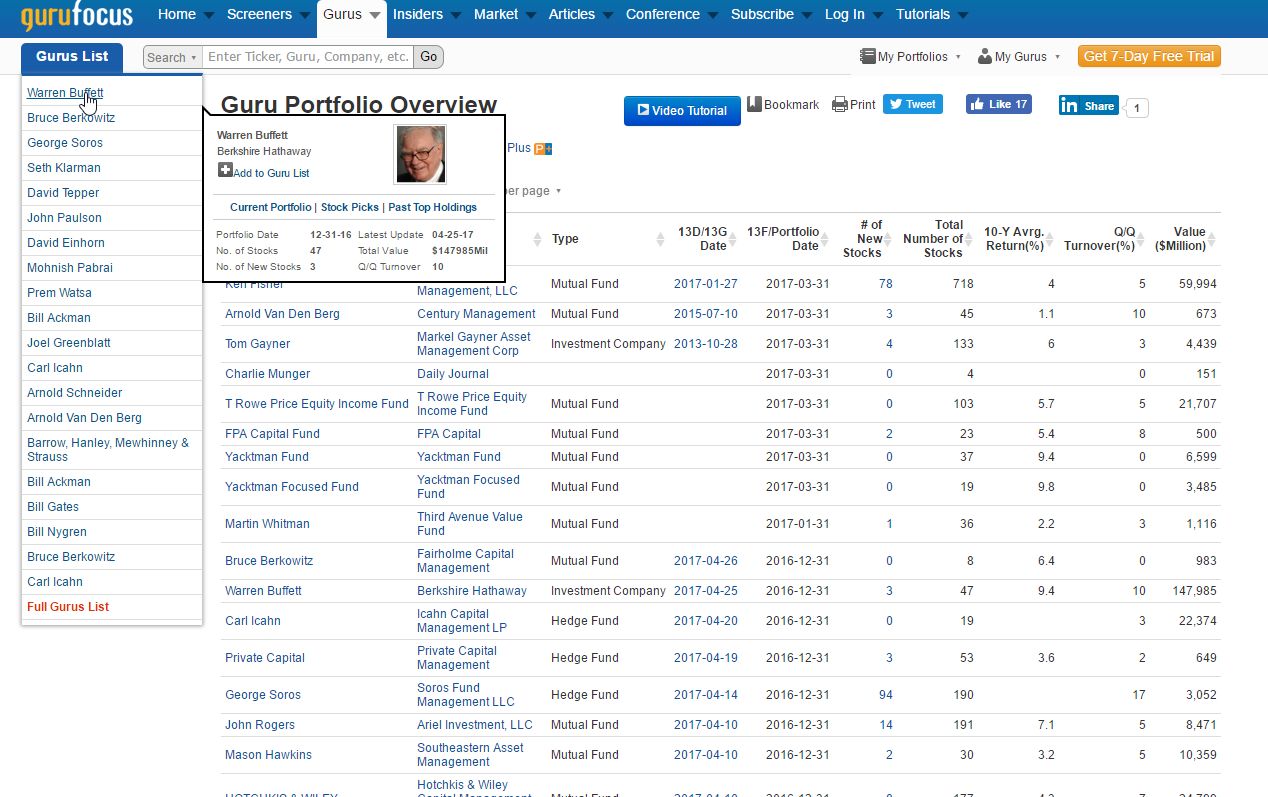Viewport: 1268px width, 797px height.
Task: Select David Tepper in gurus list
Action: click(63, 193)
